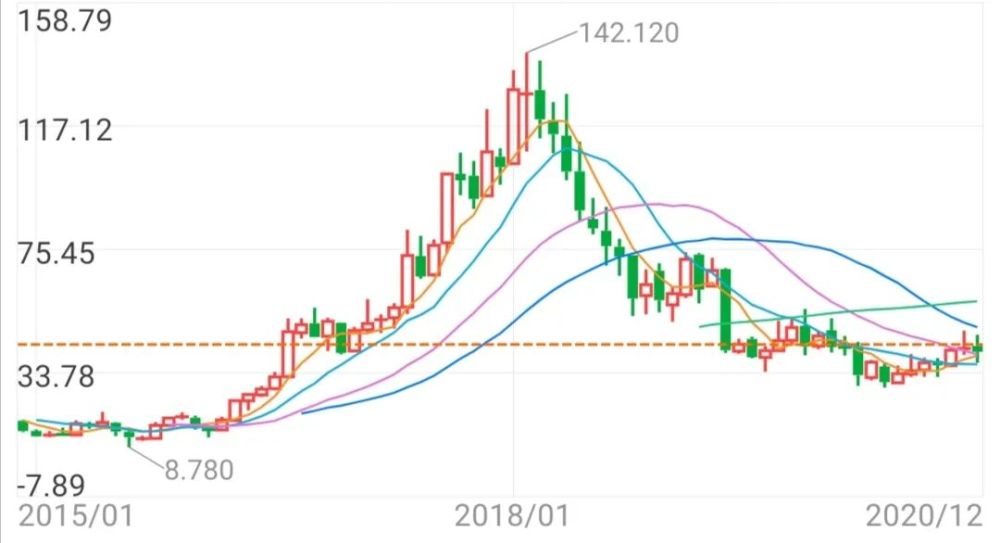This screenshot has height=543, width=1000.
Task: Click the 75.45 y-axis value
Action: click(56, 253)
